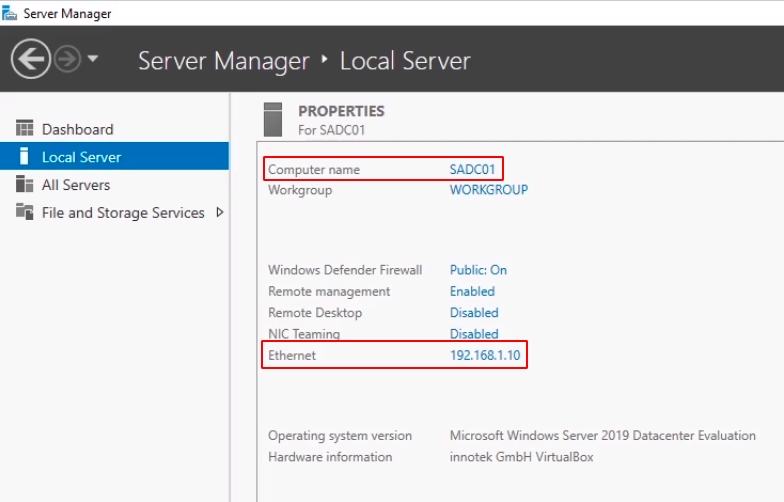Click the 'Remote Desktop' label
Viewport: 784px width, 502px height.
coord(315,313)
